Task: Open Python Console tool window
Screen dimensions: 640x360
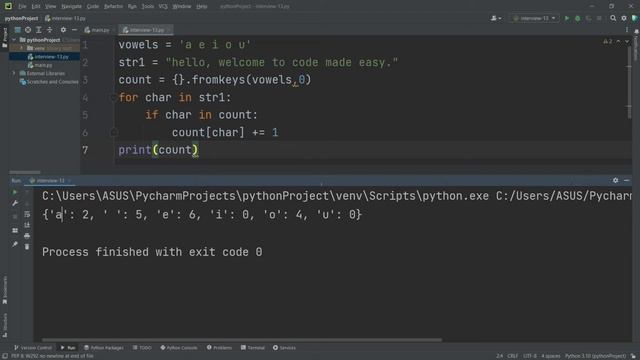Action: click(179, 348)
